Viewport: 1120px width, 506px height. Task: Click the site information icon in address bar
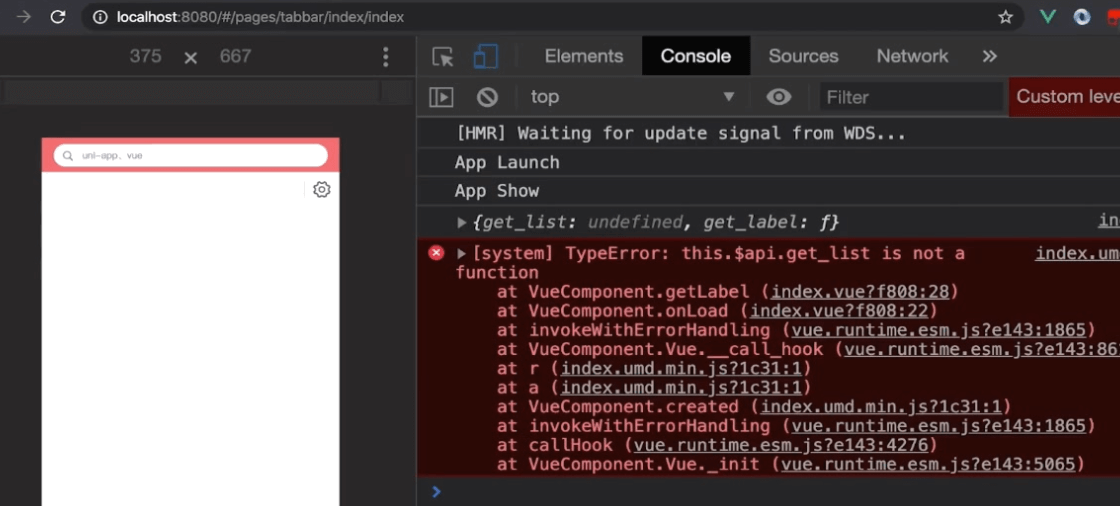tap(101, 17)
